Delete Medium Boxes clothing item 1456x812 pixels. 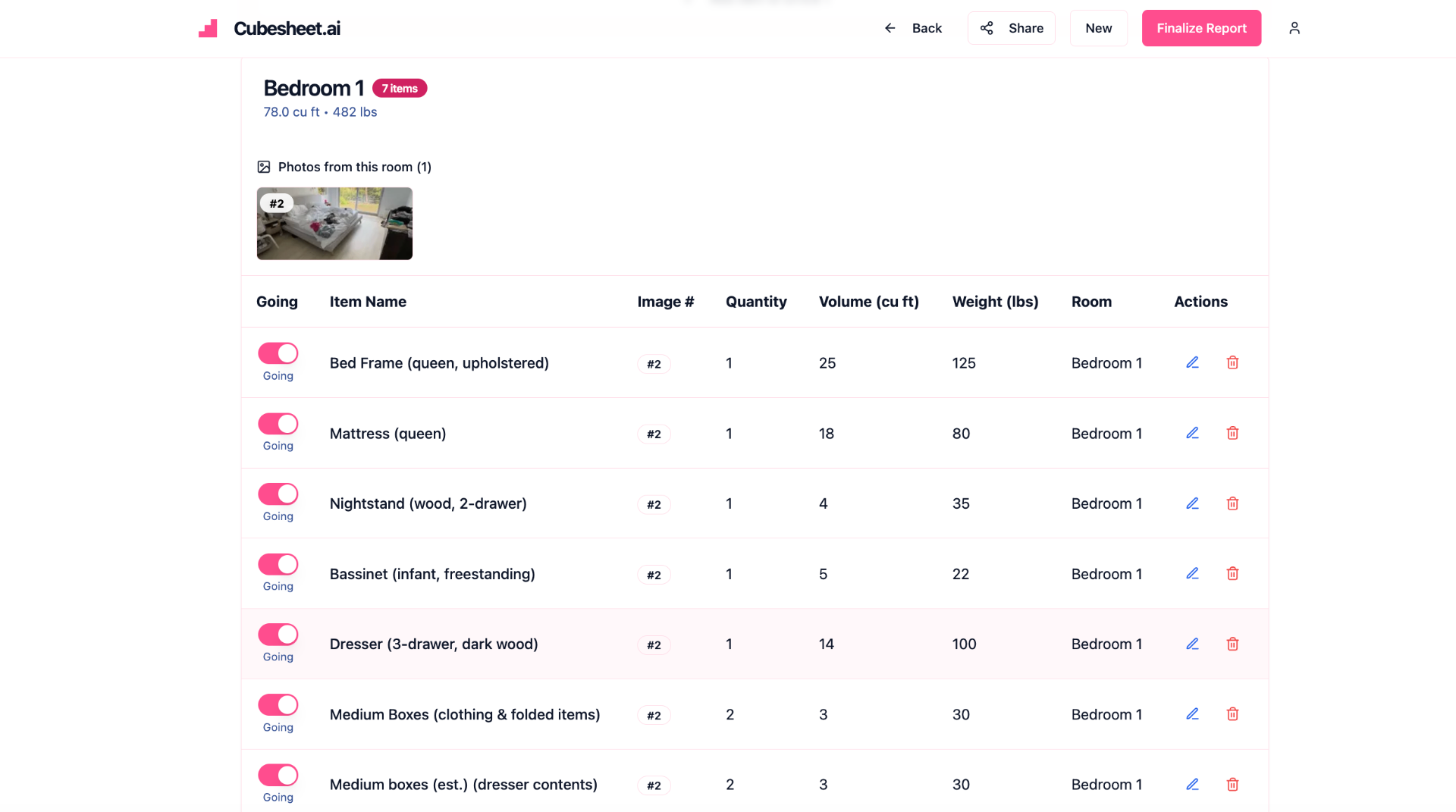(x=1232, y=714)
